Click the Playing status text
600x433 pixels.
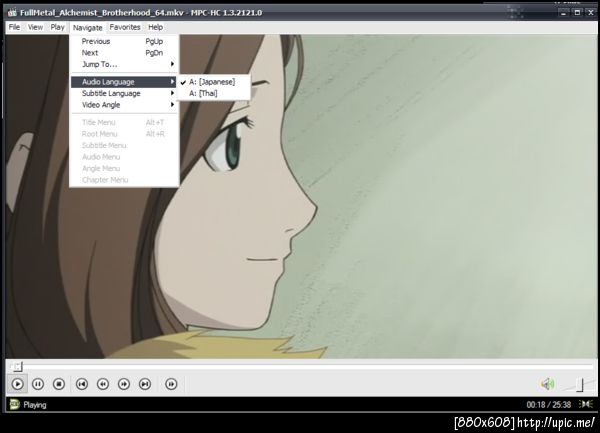pos(35,405)
